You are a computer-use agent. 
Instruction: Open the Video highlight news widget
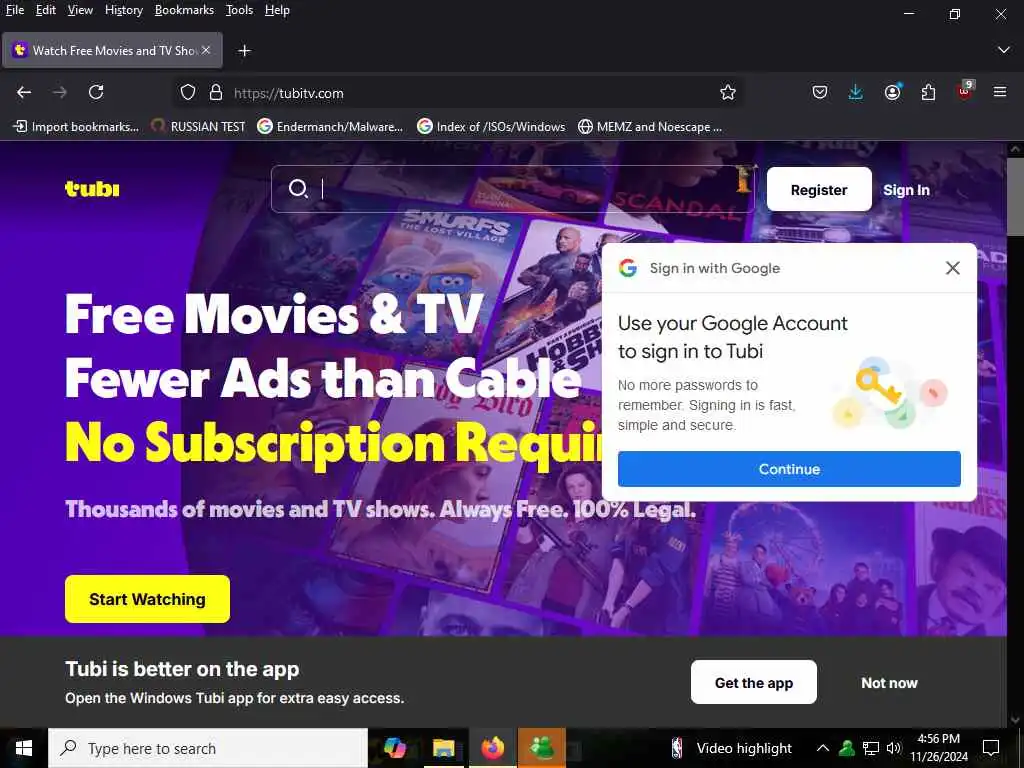pyautogui.click(x=731, y=748)
